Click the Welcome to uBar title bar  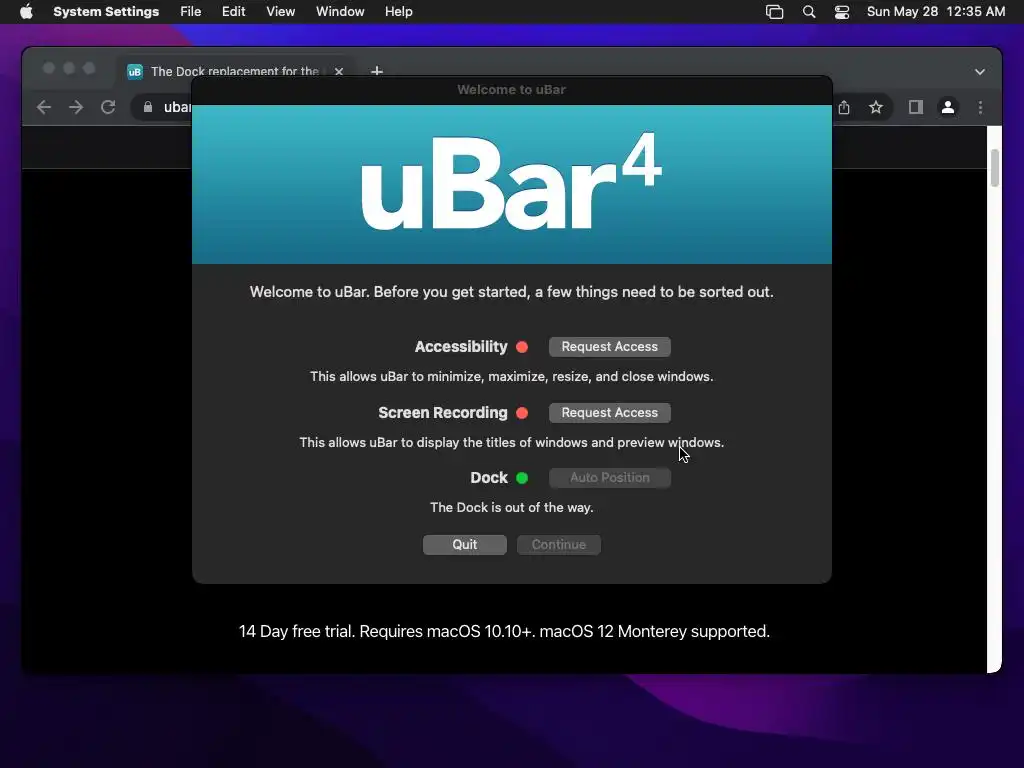tap(511, 90)
